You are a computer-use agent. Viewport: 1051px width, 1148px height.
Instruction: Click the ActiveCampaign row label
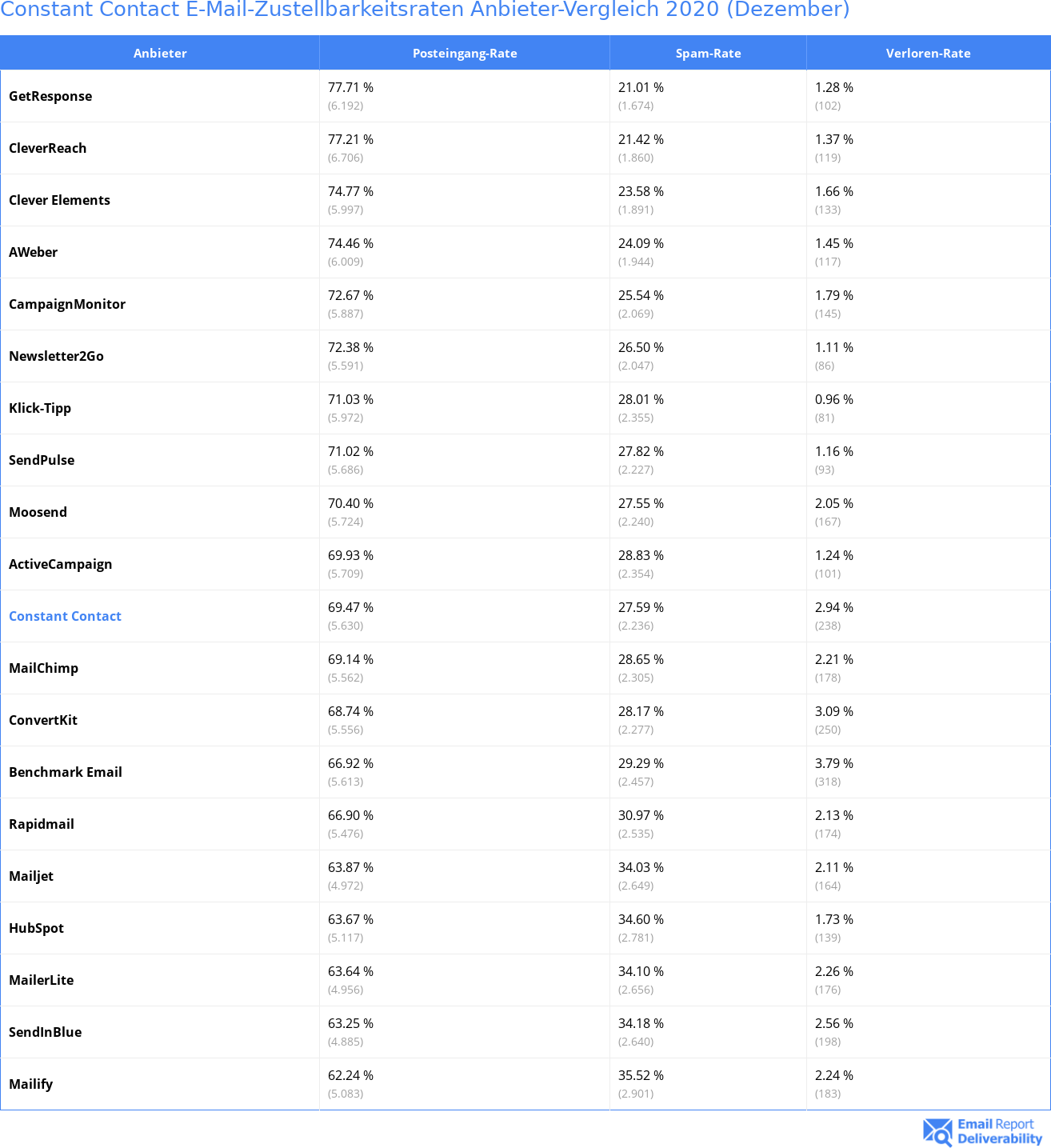click(x=60, y=564)
